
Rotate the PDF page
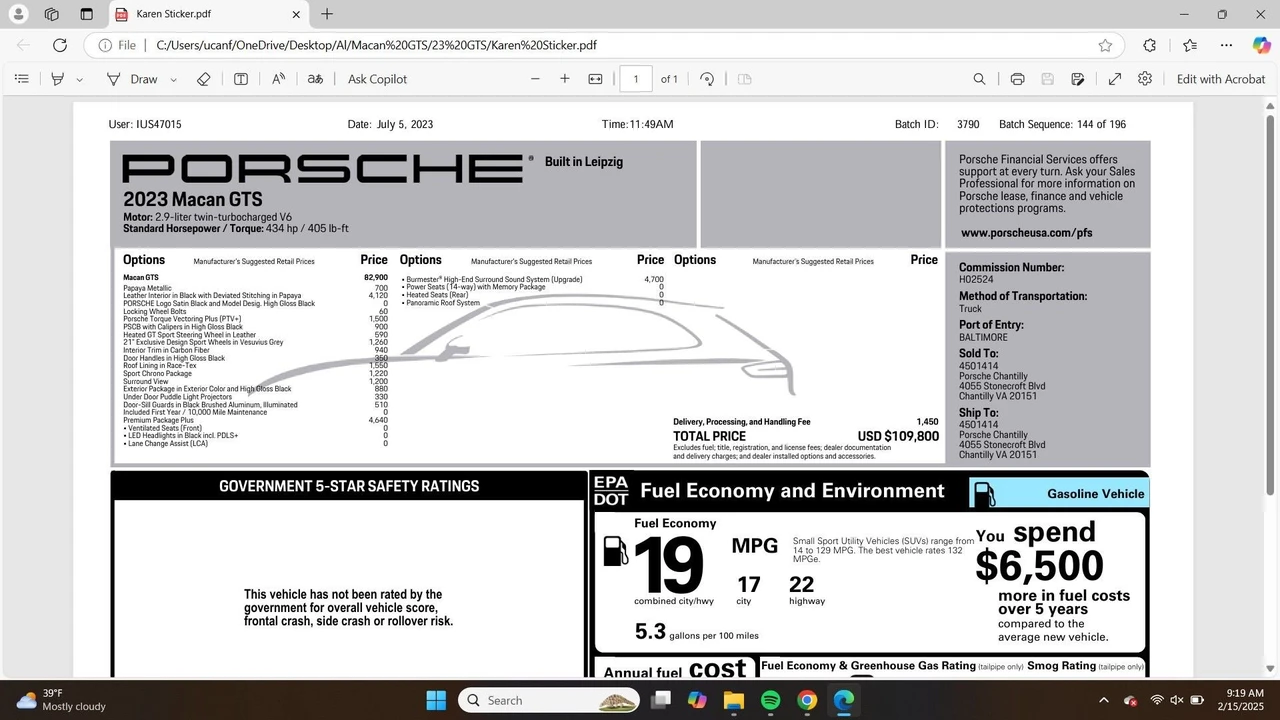tap(707, 79)
